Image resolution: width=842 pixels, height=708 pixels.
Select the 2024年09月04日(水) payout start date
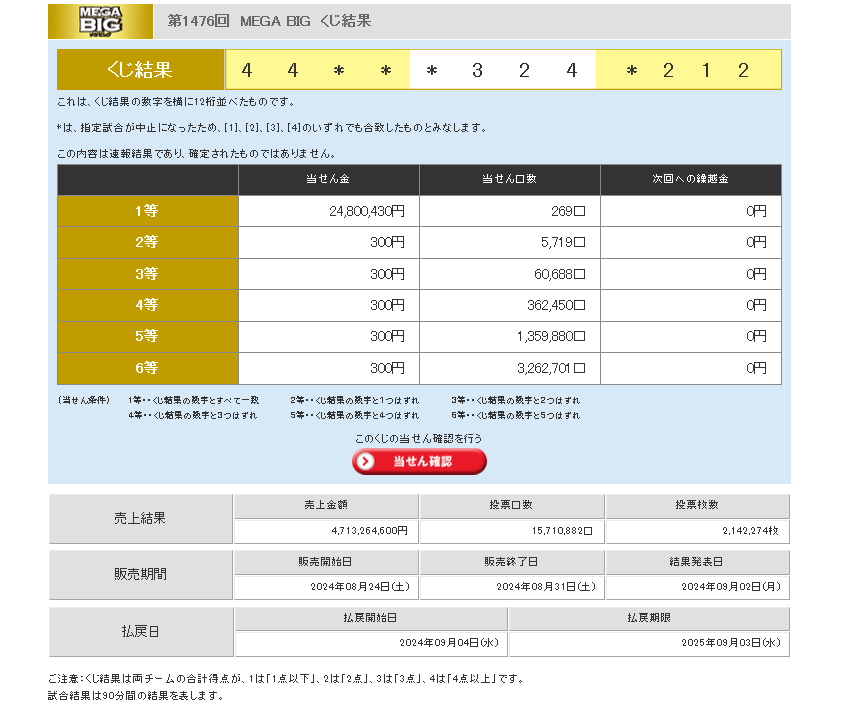(449, 642)
